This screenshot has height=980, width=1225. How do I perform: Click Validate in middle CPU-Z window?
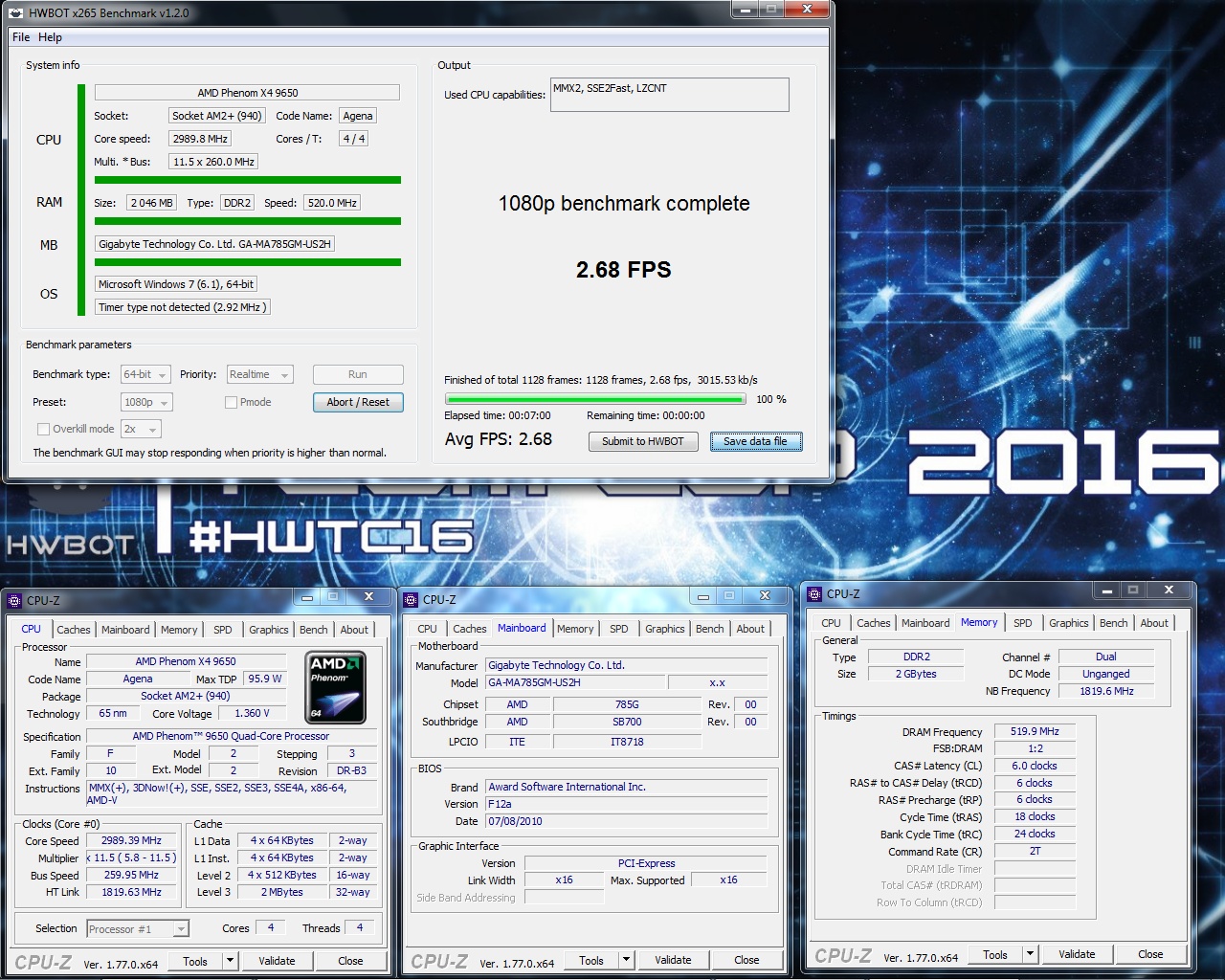click(673, 960)
